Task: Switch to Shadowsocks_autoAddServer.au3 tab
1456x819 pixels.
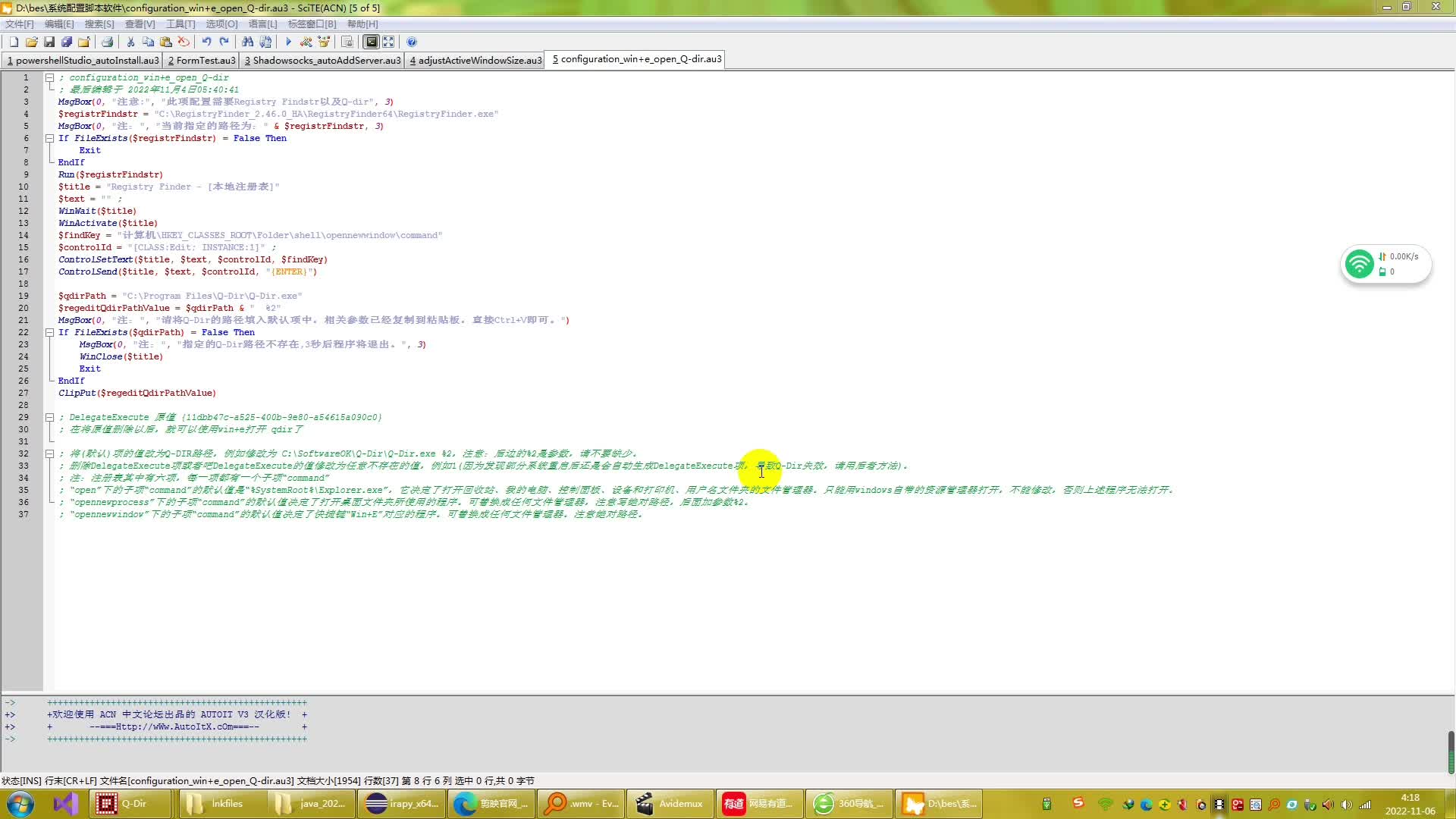Action: (x=322, y=60)
